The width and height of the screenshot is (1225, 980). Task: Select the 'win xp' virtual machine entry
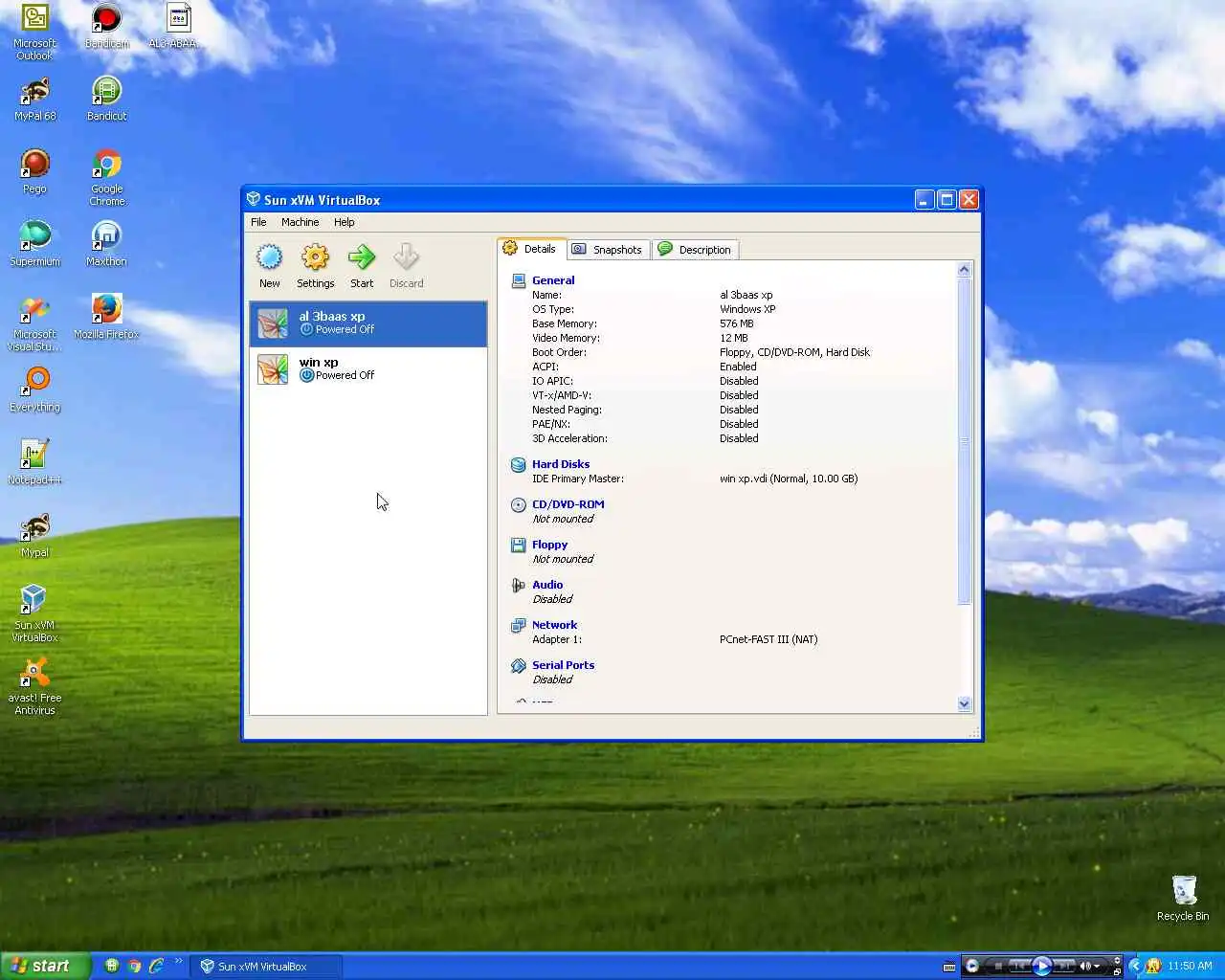point(368,369)
